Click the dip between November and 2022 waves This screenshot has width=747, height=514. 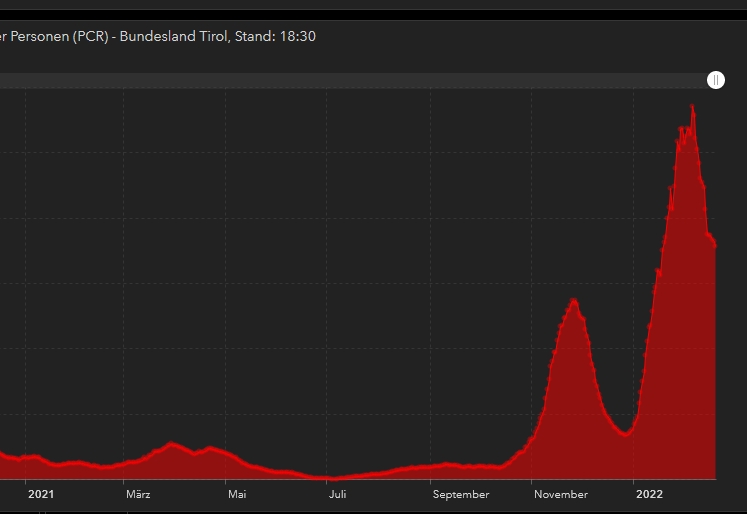[625, 433]
